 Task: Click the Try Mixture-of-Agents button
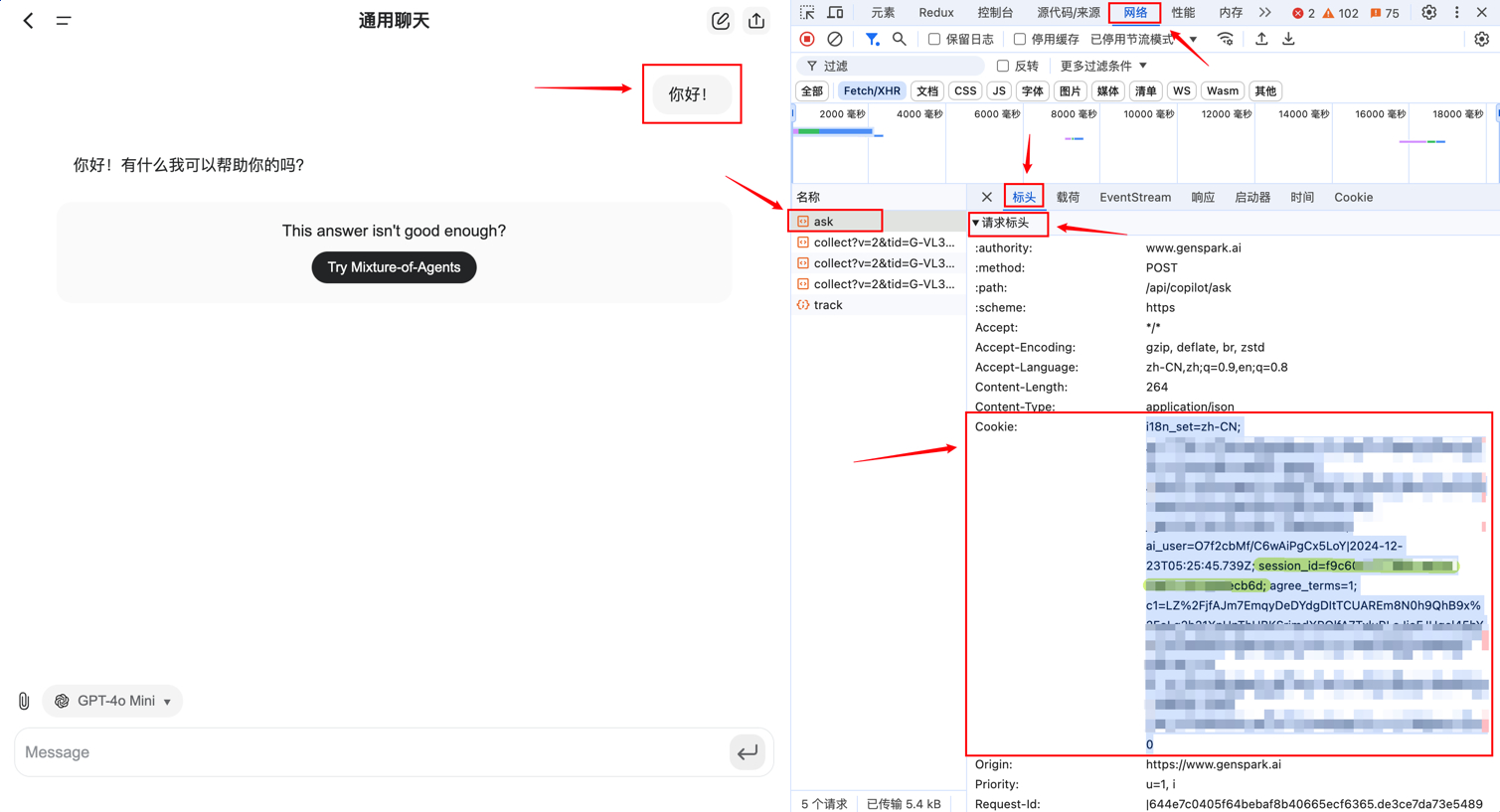(394, 267)
